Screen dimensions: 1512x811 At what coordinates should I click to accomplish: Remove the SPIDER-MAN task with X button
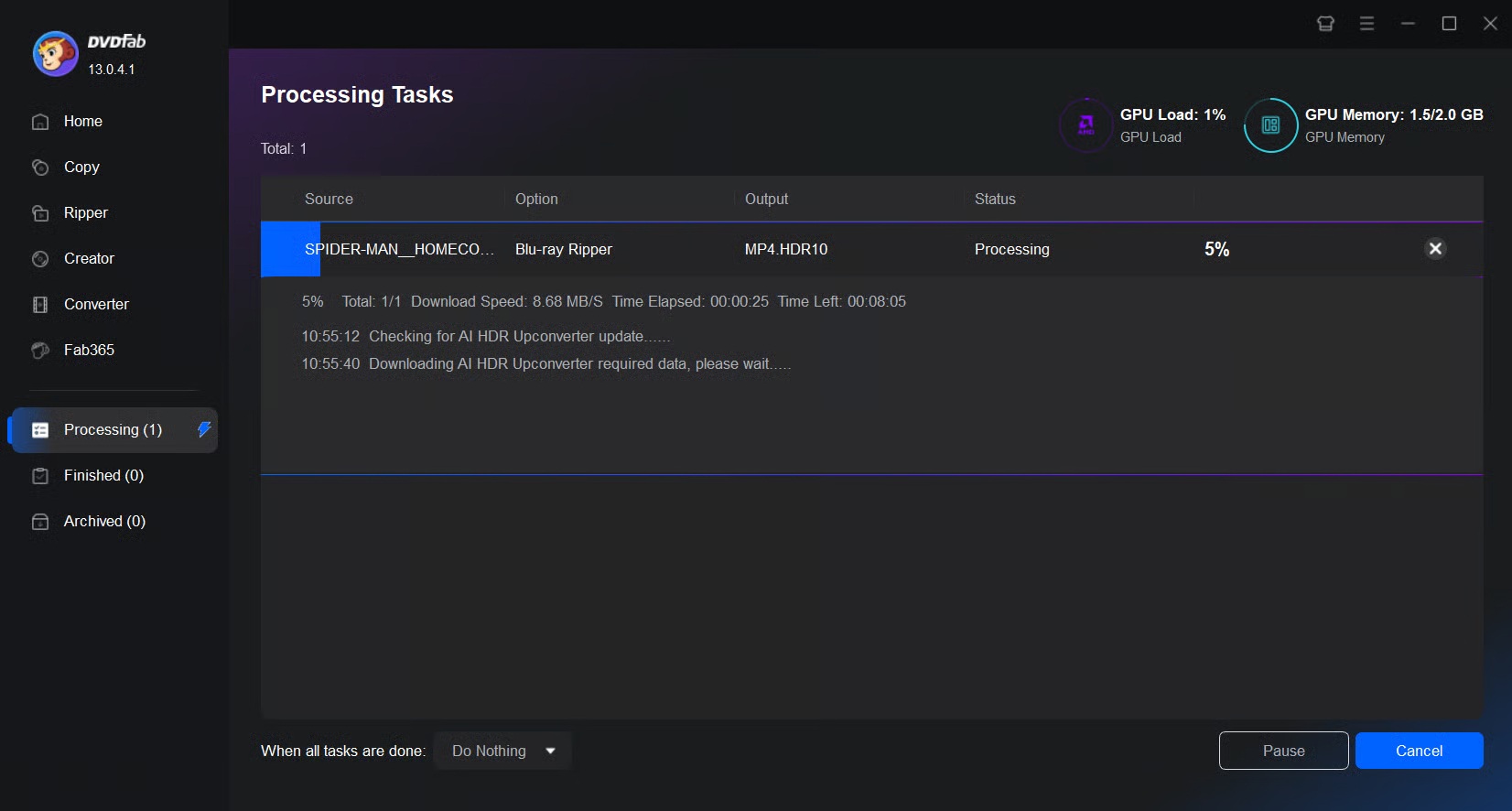coord(1435,249)
